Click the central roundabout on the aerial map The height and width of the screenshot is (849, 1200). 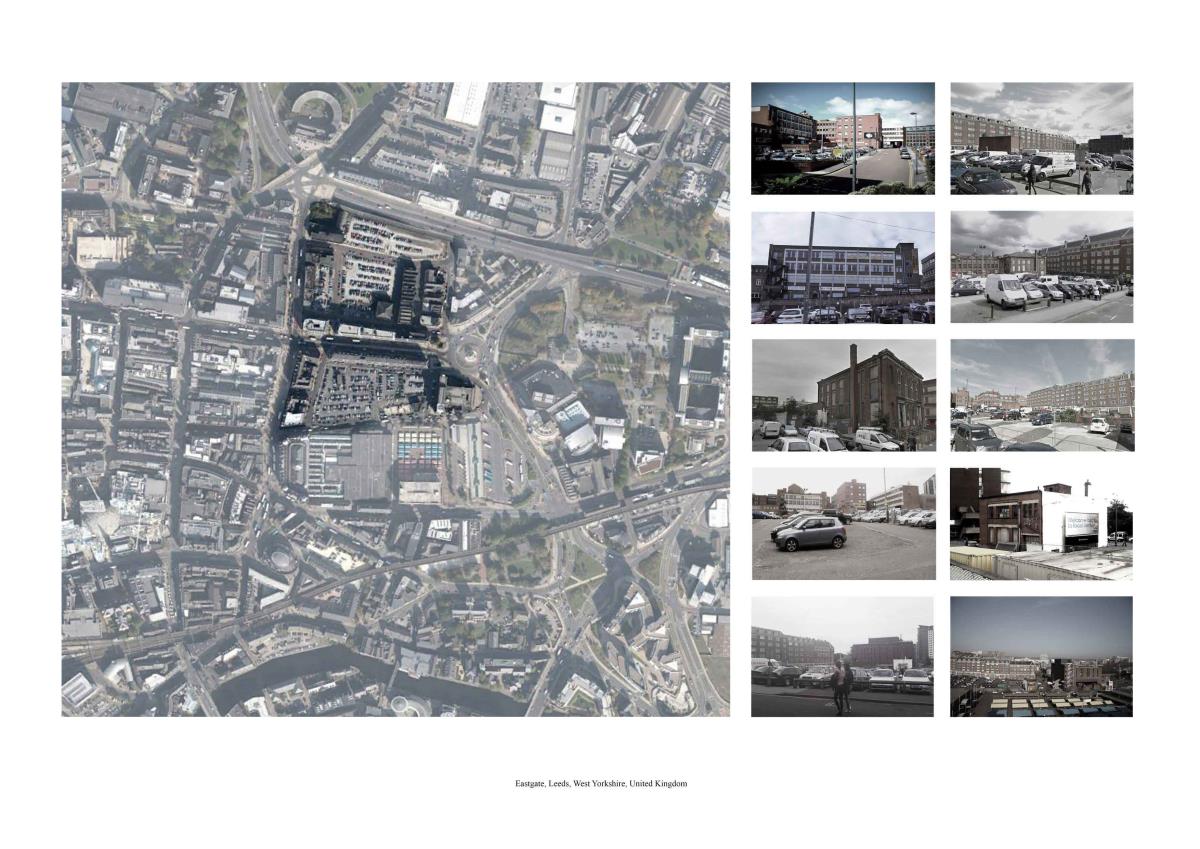pyautogui.click(x=468, y=352)
